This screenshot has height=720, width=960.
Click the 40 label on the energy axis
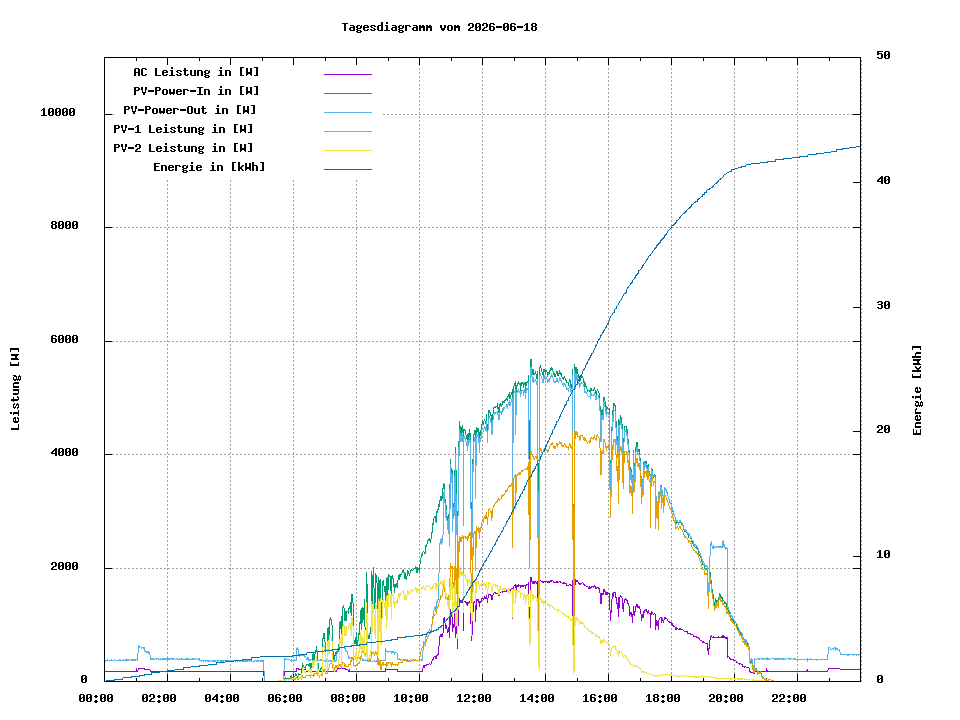click(883, 180)
